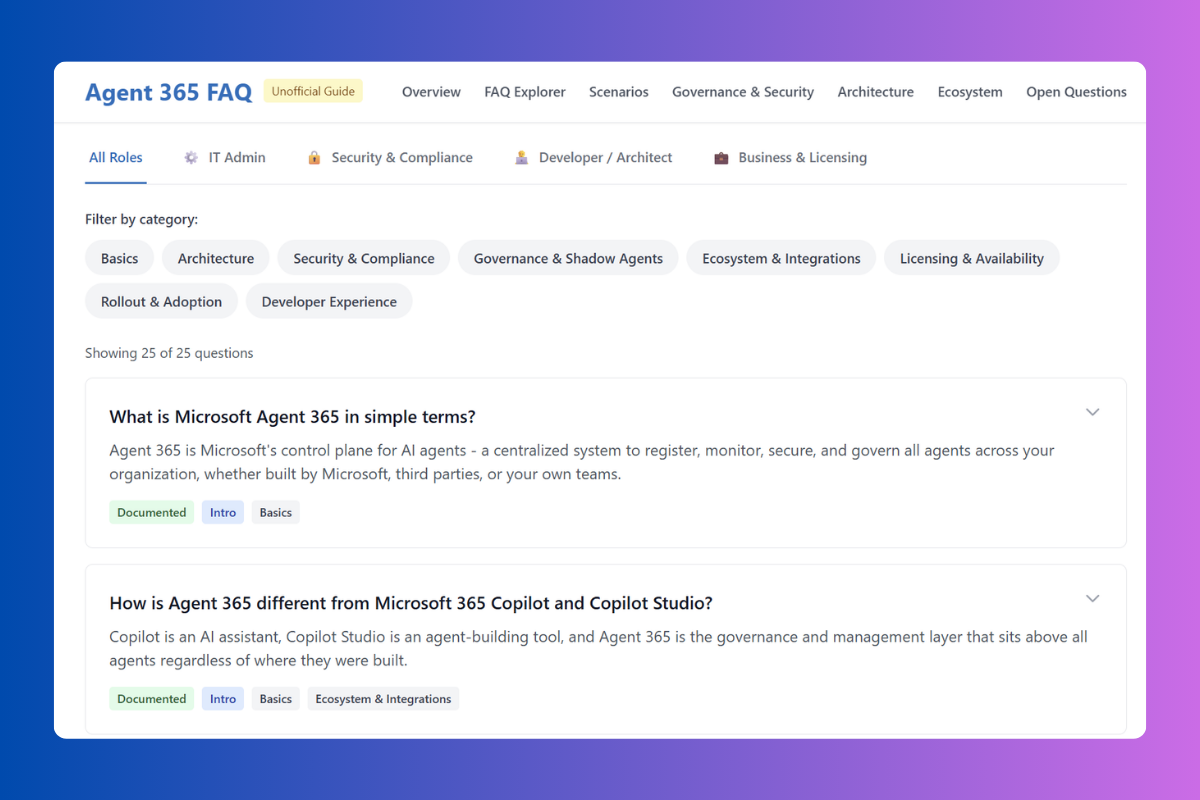
Task: Click the gear icon beside IT Admin
Action: pos(189,157)
